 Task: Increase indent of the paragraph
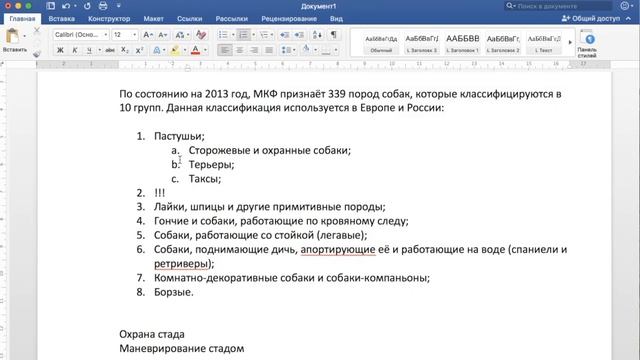(x=299, y=35)
